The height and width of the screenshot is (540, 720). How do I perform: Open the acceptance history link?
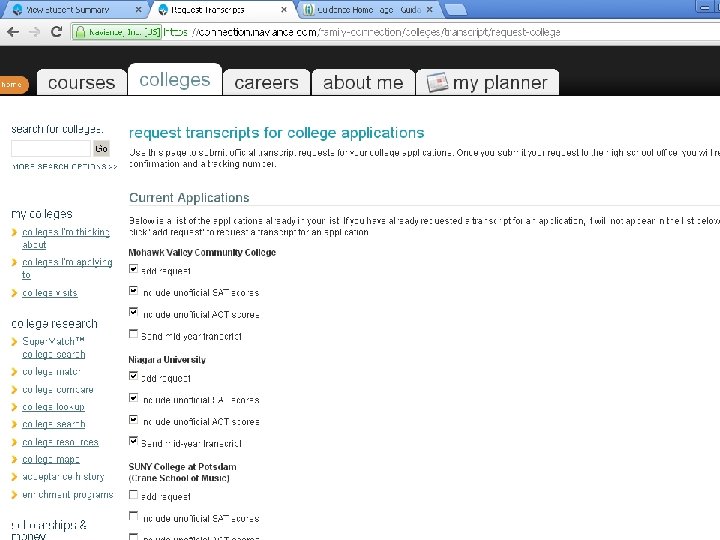point(63,477)
